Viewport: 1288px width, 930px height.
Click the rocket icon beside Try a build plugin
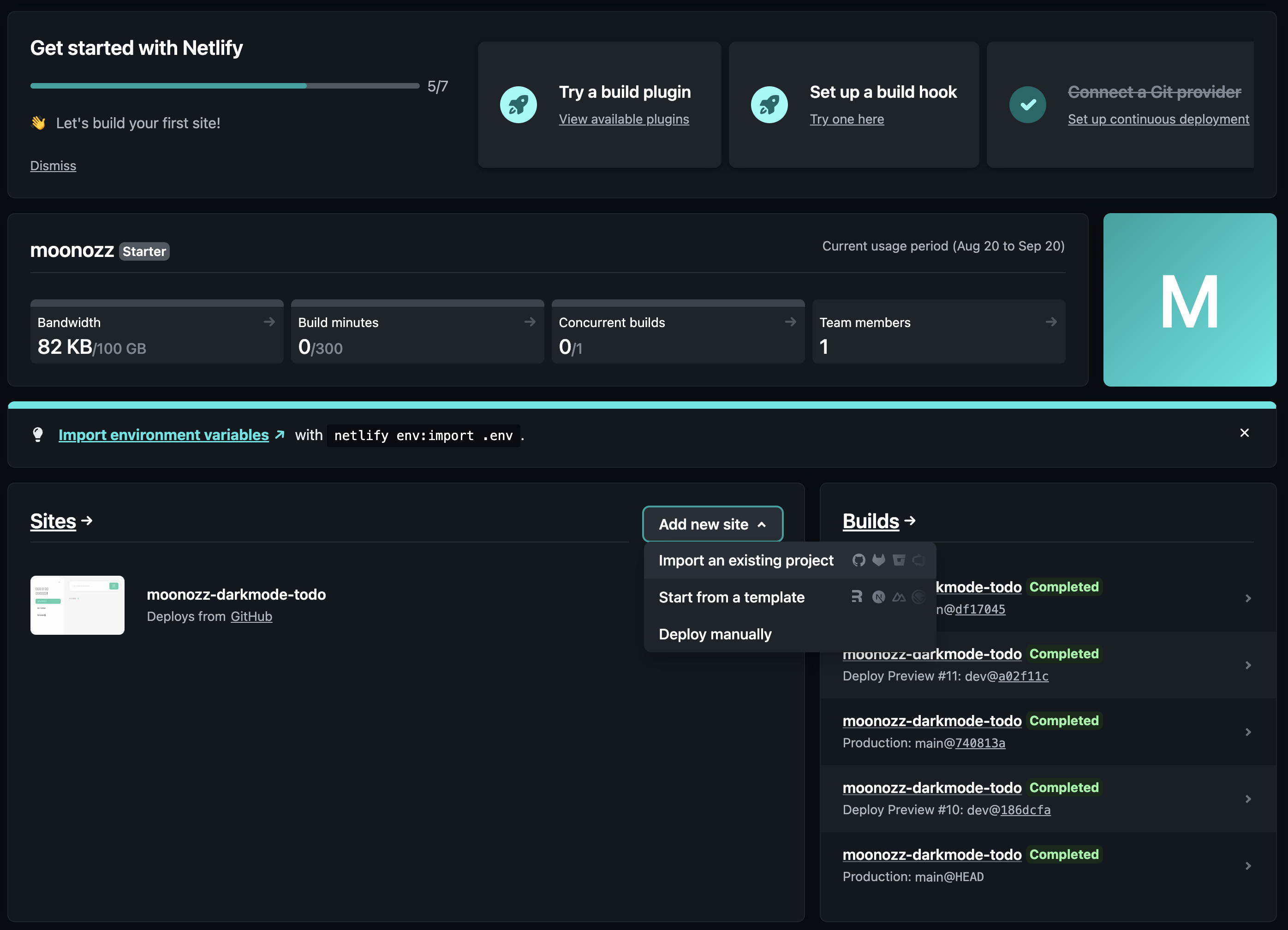coord(518,104)
